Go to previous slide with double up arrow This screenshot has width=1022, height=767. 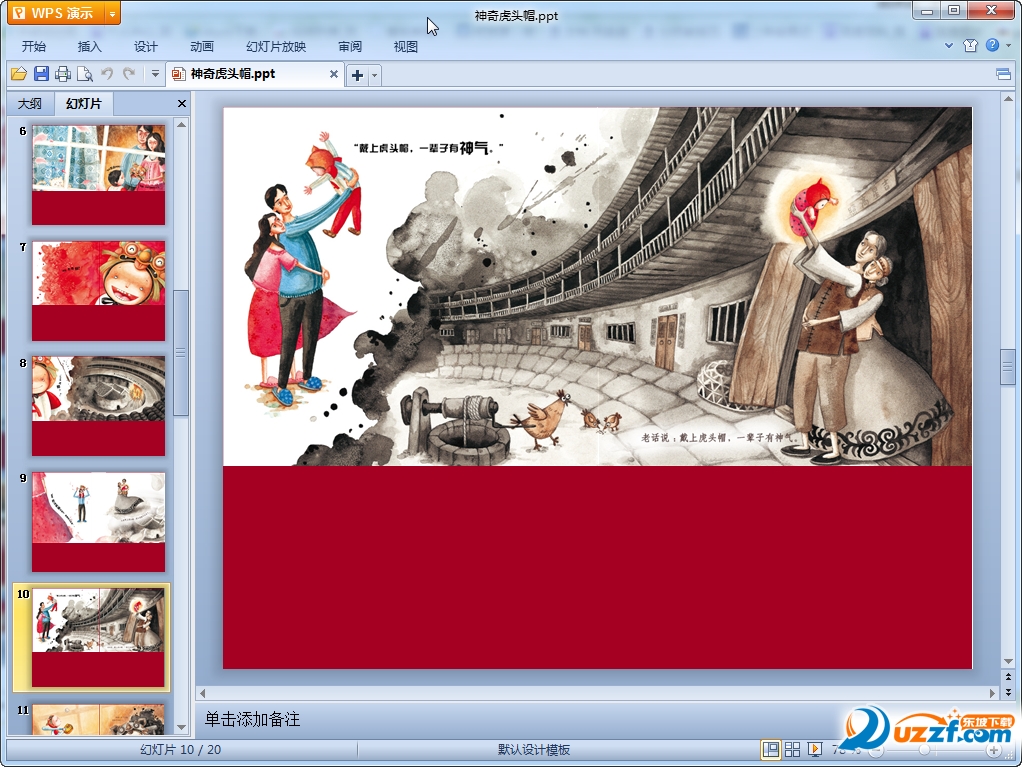(1008, 677)
